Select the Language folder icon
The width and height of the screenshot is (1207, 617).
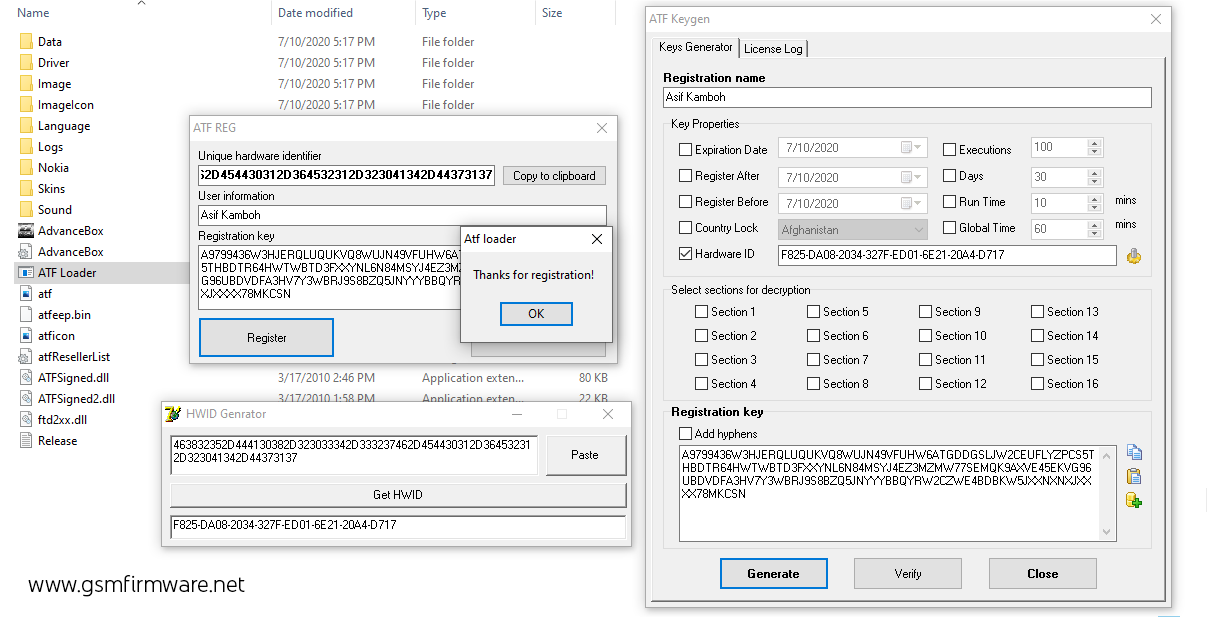click(x=26, y=126)
